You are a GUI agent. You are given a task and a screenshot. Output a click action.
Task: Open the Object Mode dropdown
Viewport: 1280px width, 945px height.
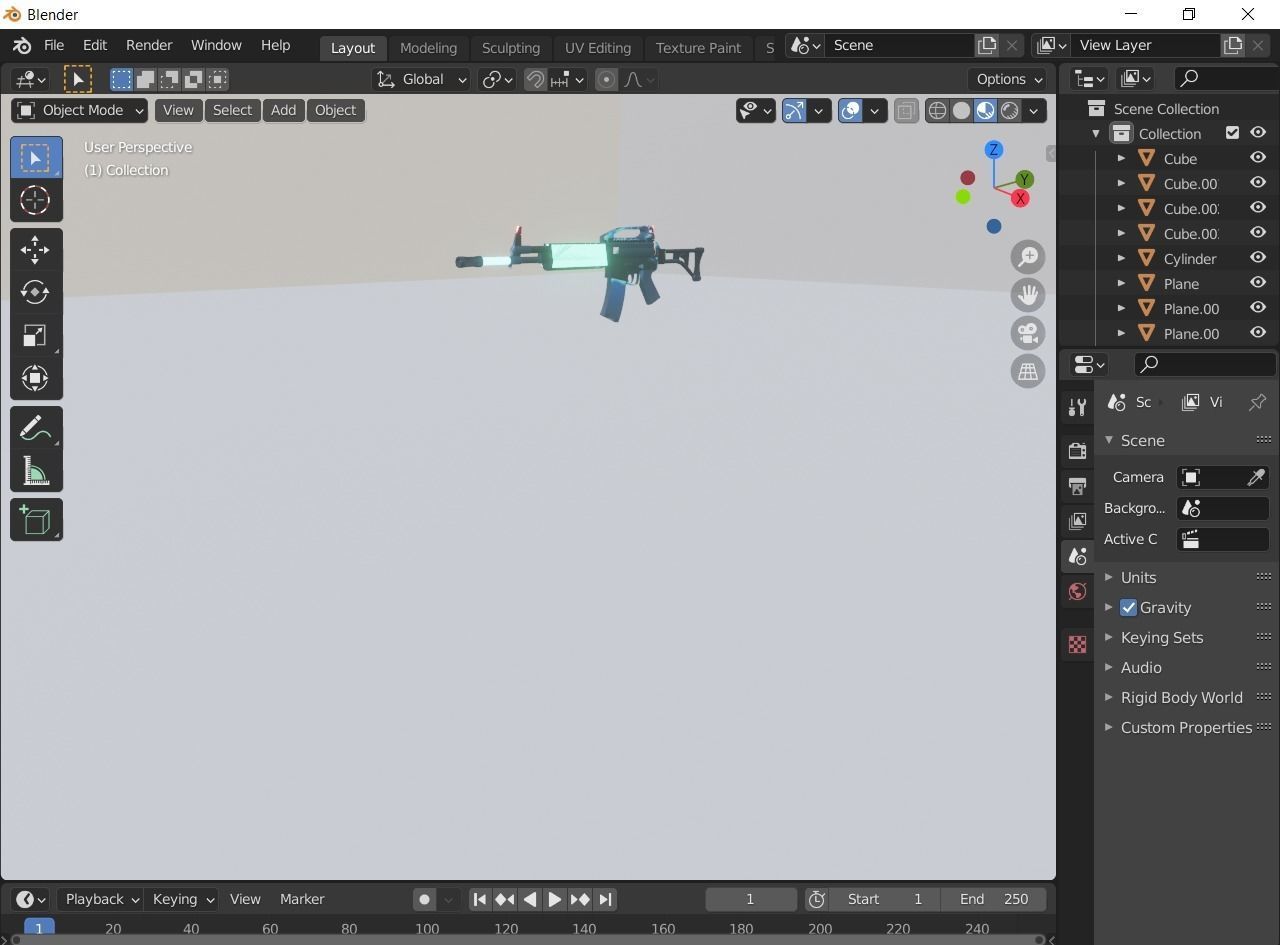[78, 110]
